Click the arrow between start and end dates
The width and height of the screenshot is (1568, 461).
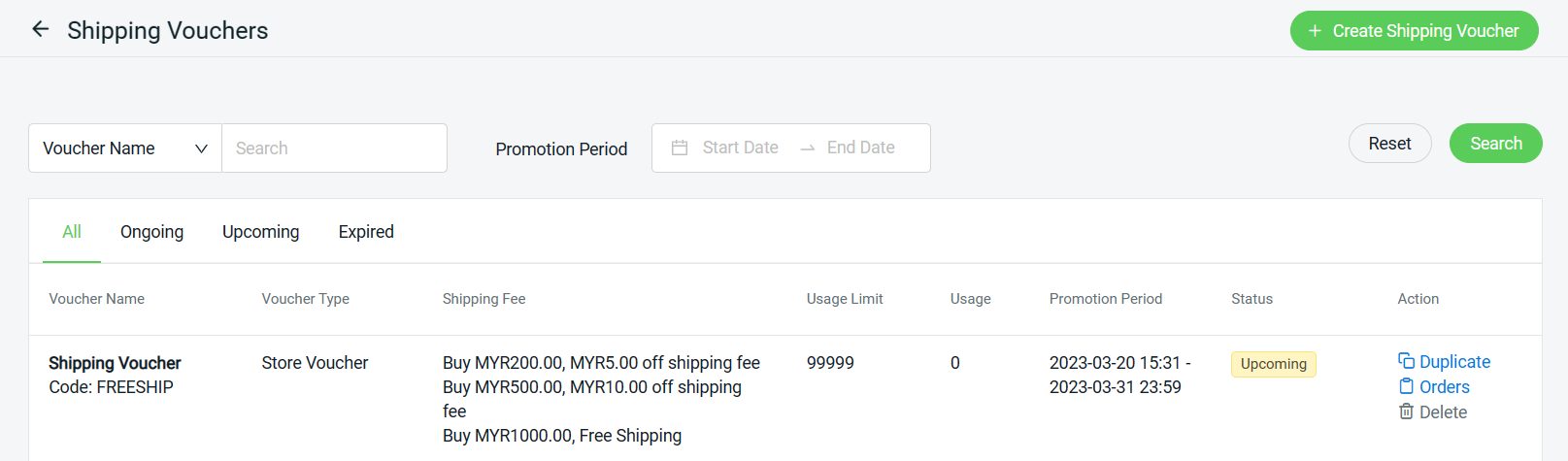807,148
